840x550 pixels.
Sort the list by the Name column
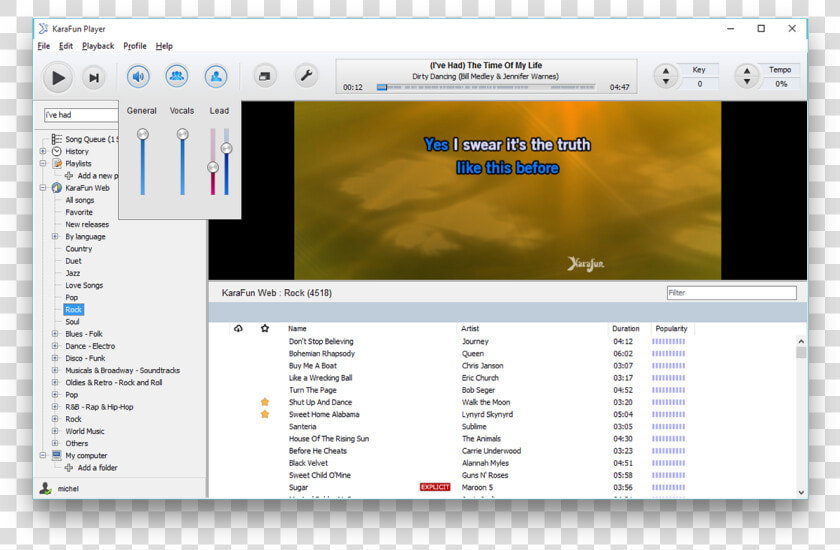pyautogui.click(x=297, y=328)
